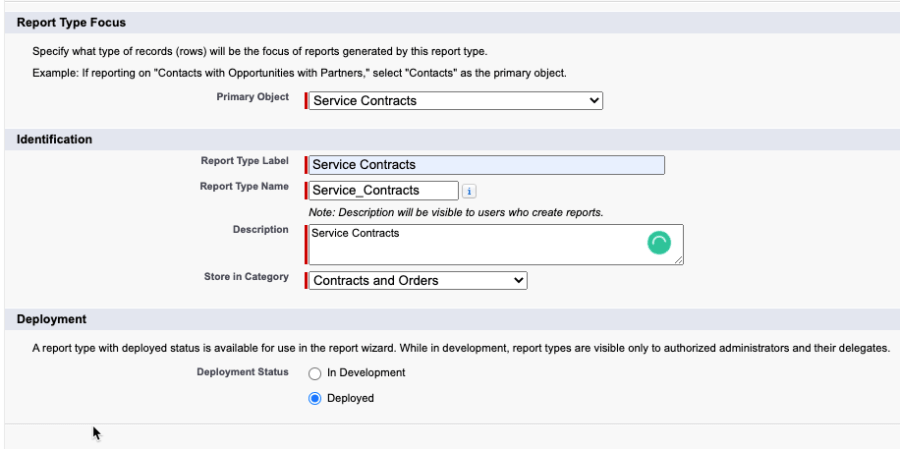Select the In Development radio button
The image size is (900, 449).
(315, 373)
